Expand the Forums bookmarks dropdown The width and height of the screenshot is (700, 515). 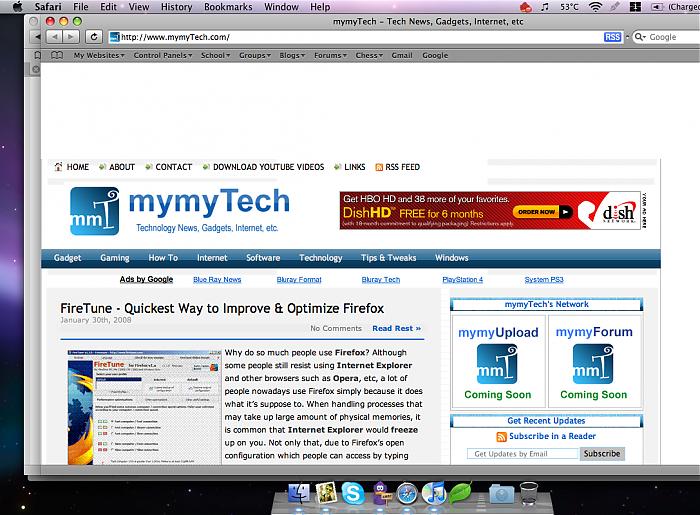330,55
